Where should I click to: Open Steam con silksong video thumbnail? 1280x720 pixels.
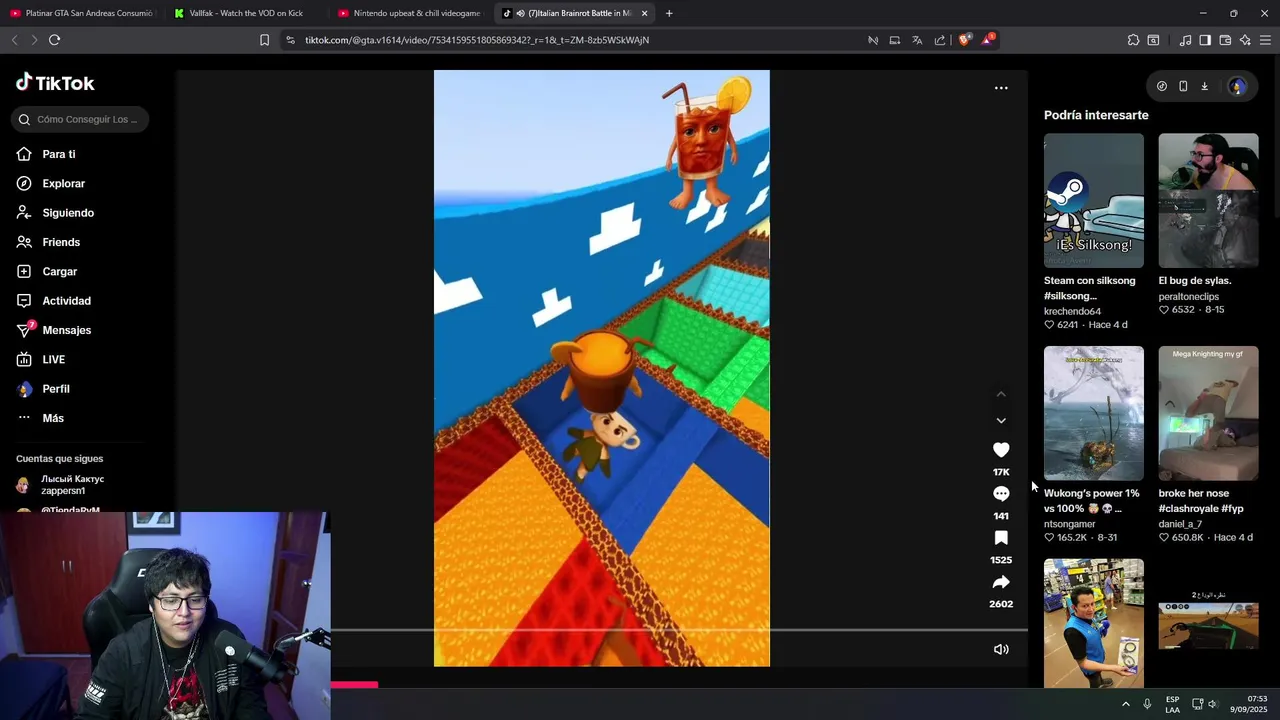click(x=1094, y=200)
